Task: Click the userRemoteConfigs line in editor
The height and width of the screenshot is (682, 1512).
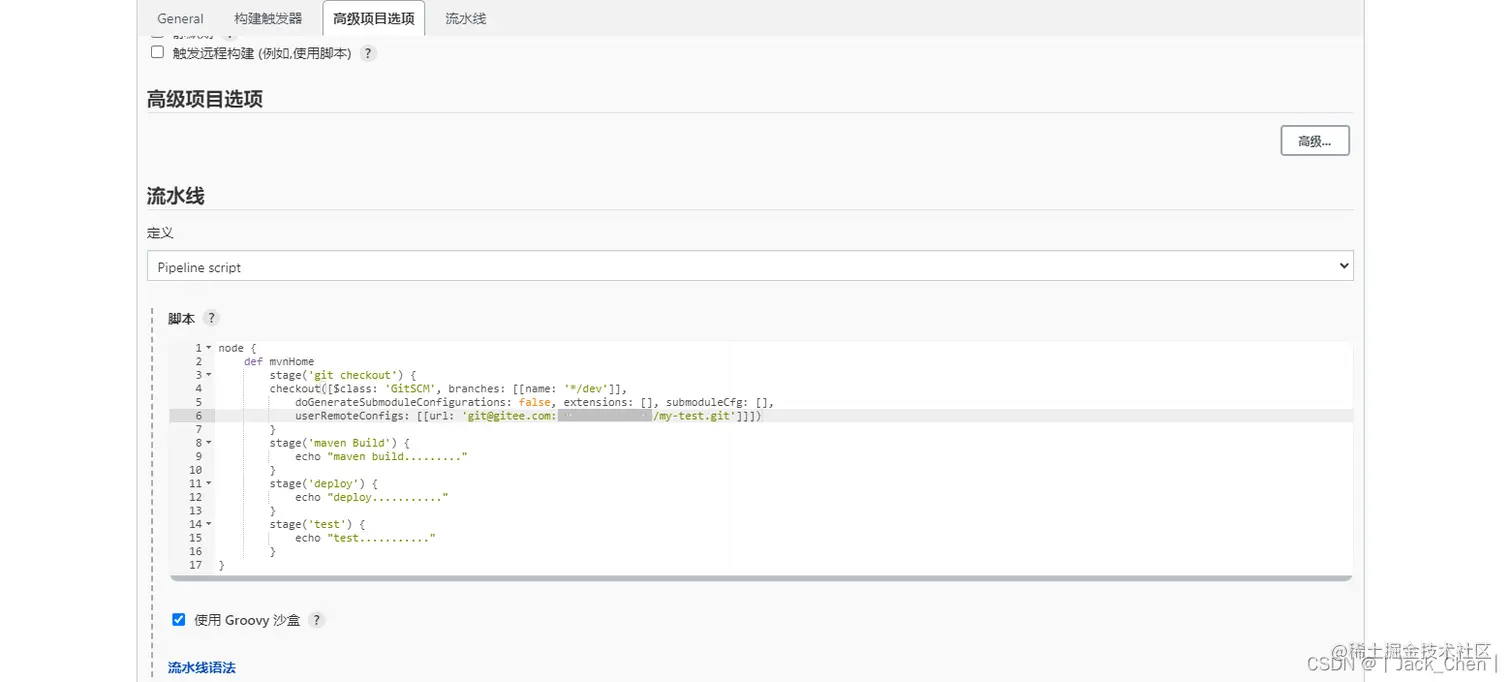Action: coord(528,416)
